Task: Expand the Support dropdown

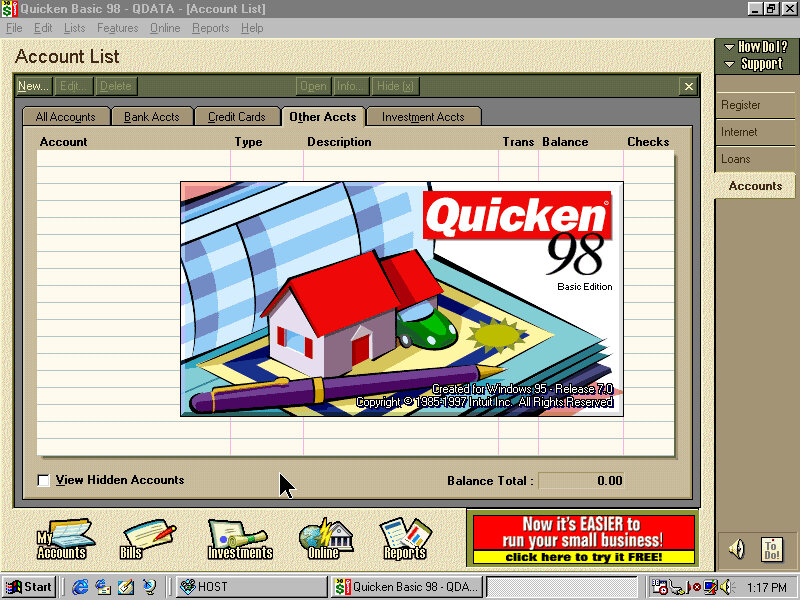Action: pyautogui.click(x=756, y=64)
